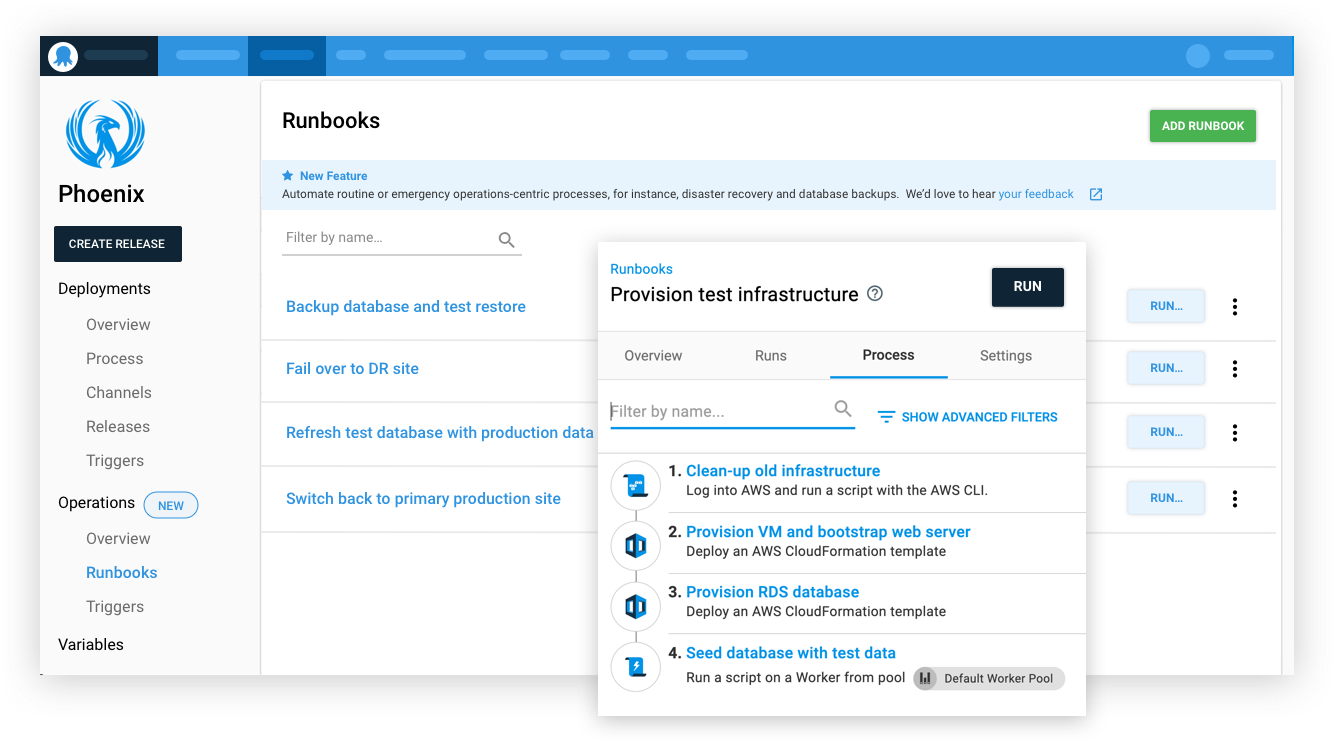Screen dimensions: 1334x742
Task: Switch to the Runs tab
Action: click(770, 356)
